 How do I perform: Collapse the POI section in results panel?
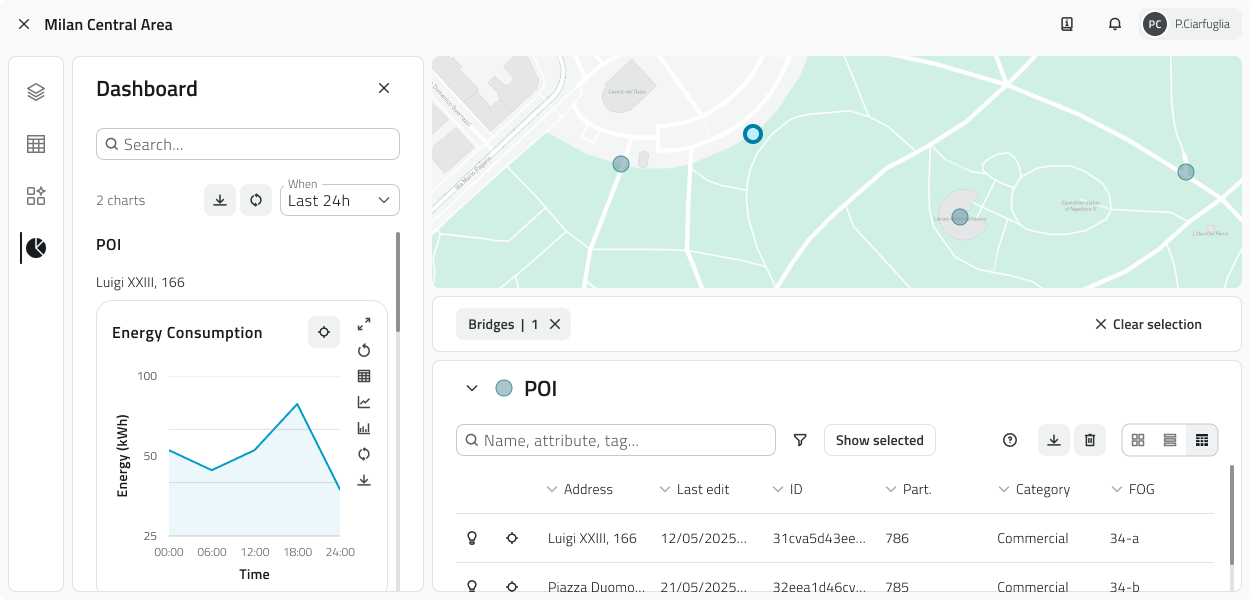[x=472, y=388]
